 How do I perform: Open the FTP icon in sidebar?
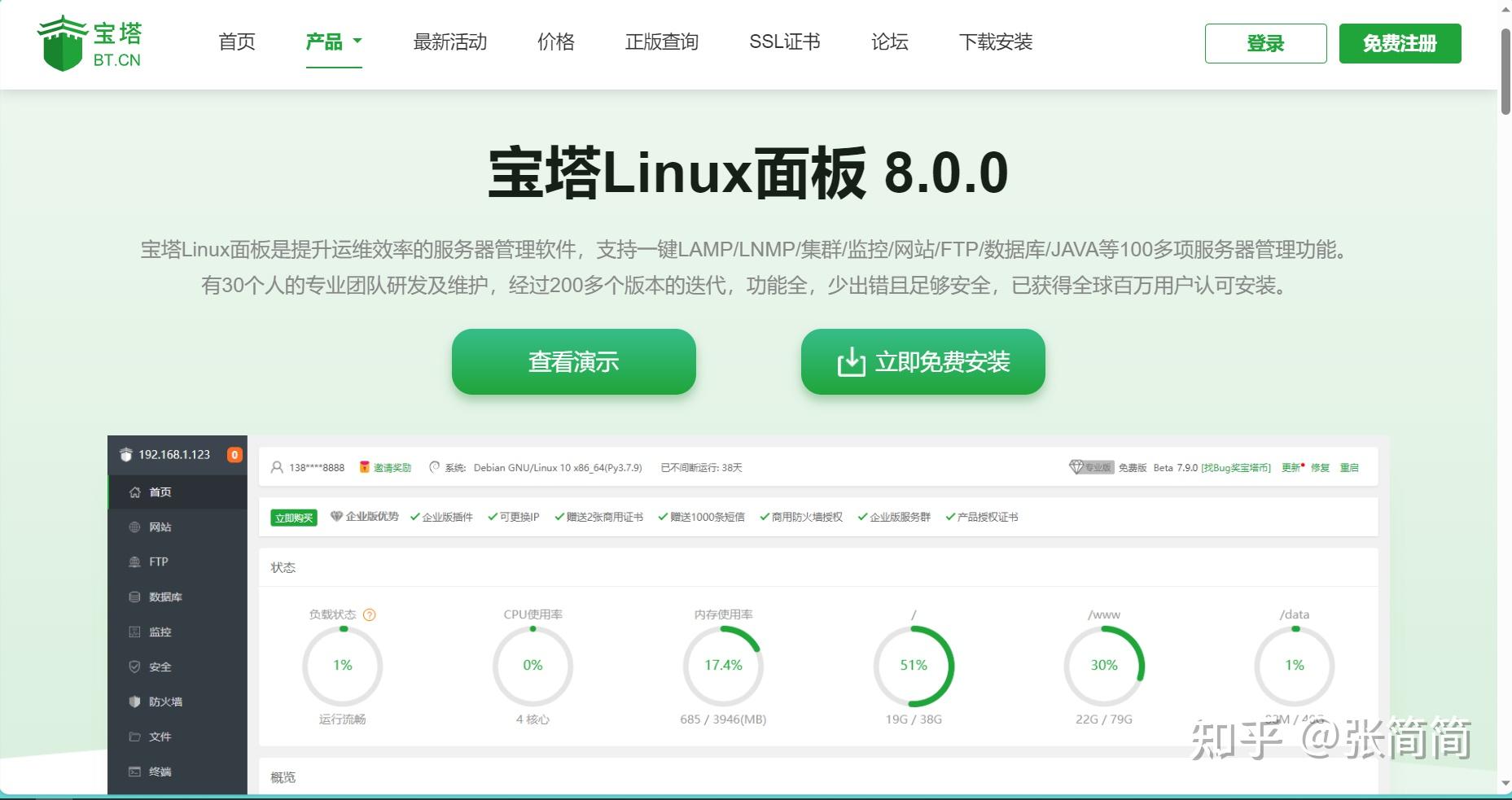135,562
